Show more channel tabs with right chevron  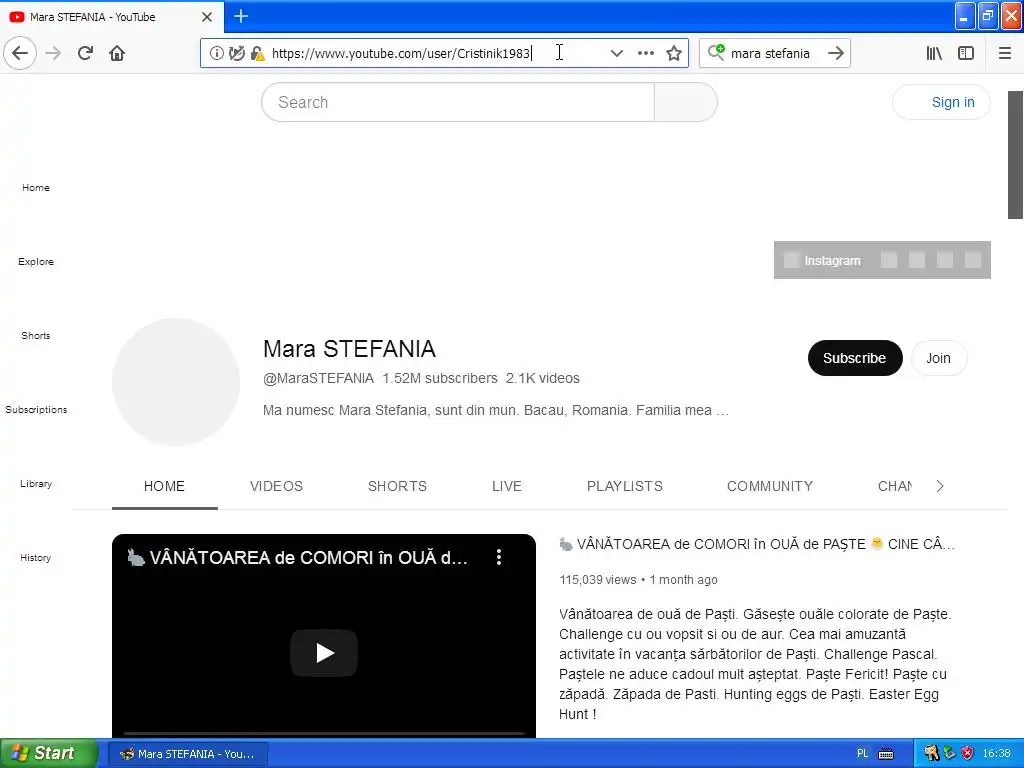point(940,486)
